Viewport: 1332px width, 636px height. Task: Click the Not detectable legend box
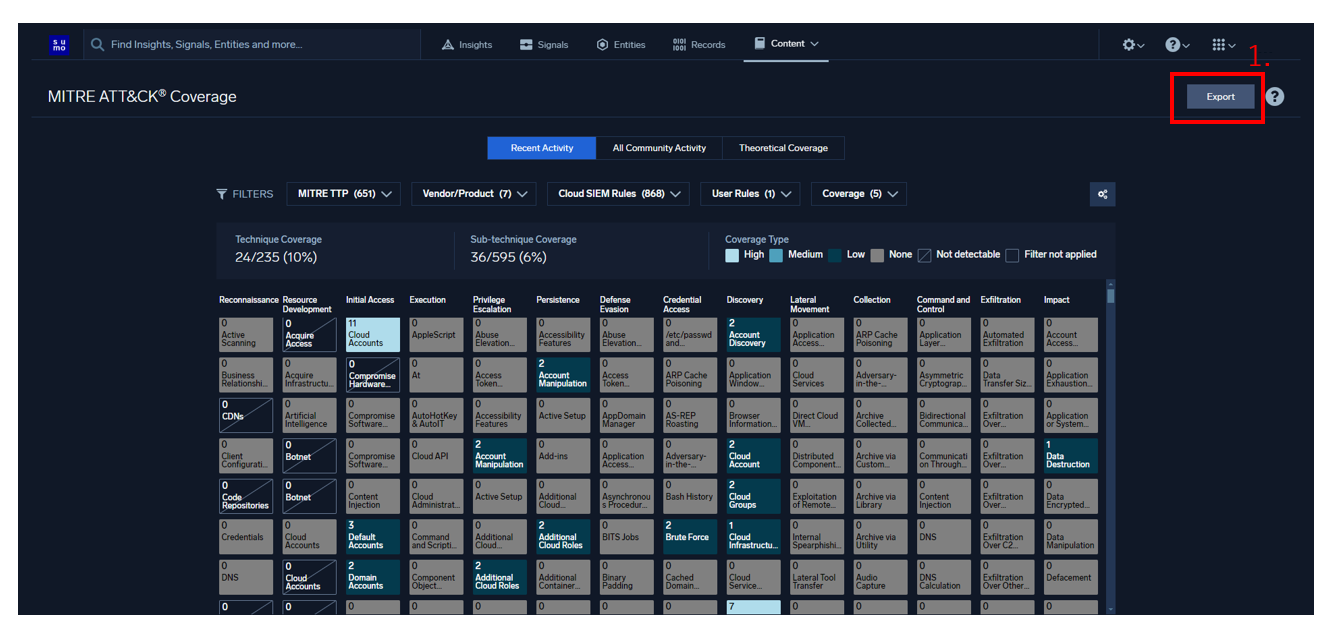925,255
